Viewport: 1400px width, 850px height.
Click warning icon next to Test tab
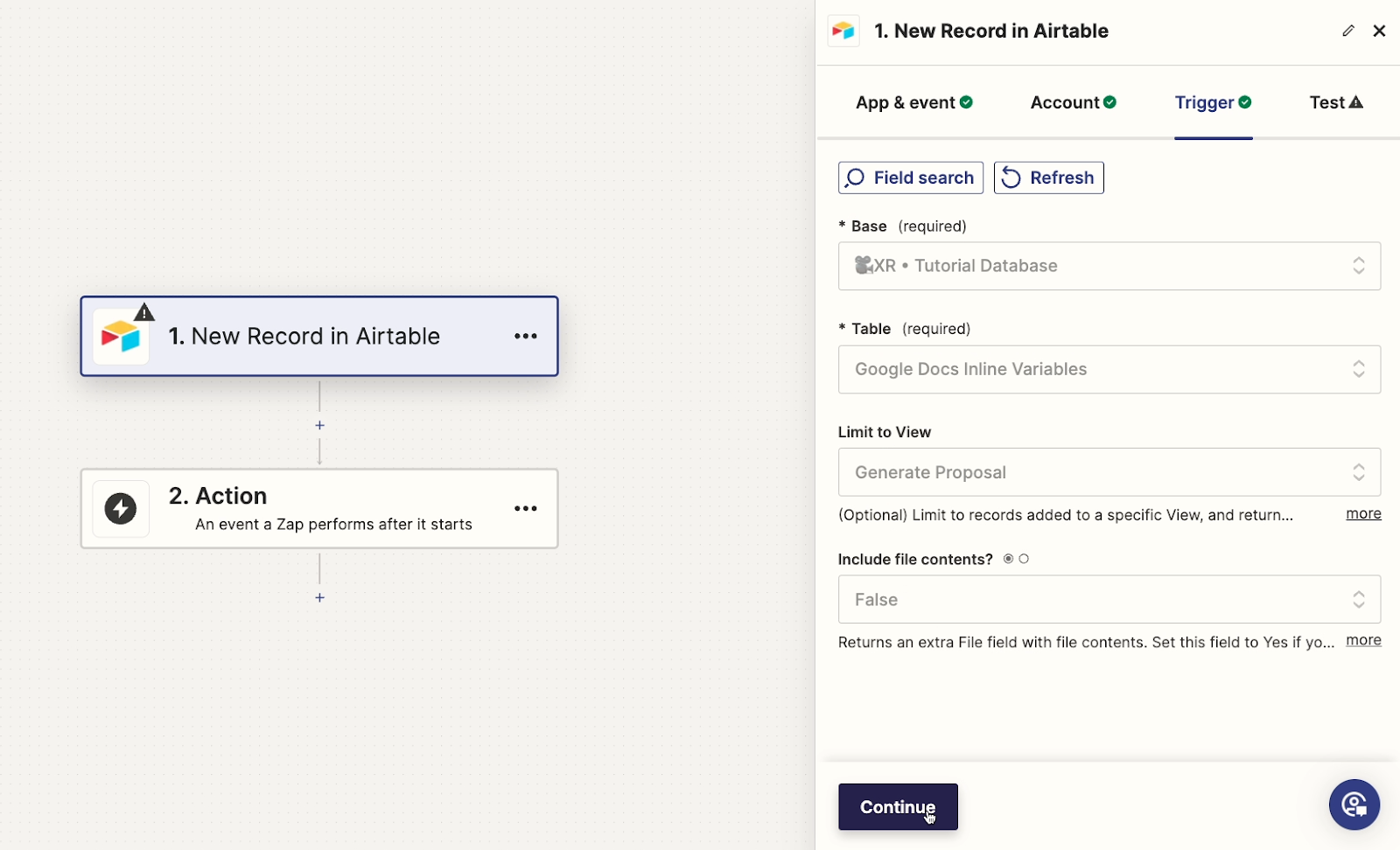coord(1356,102)
